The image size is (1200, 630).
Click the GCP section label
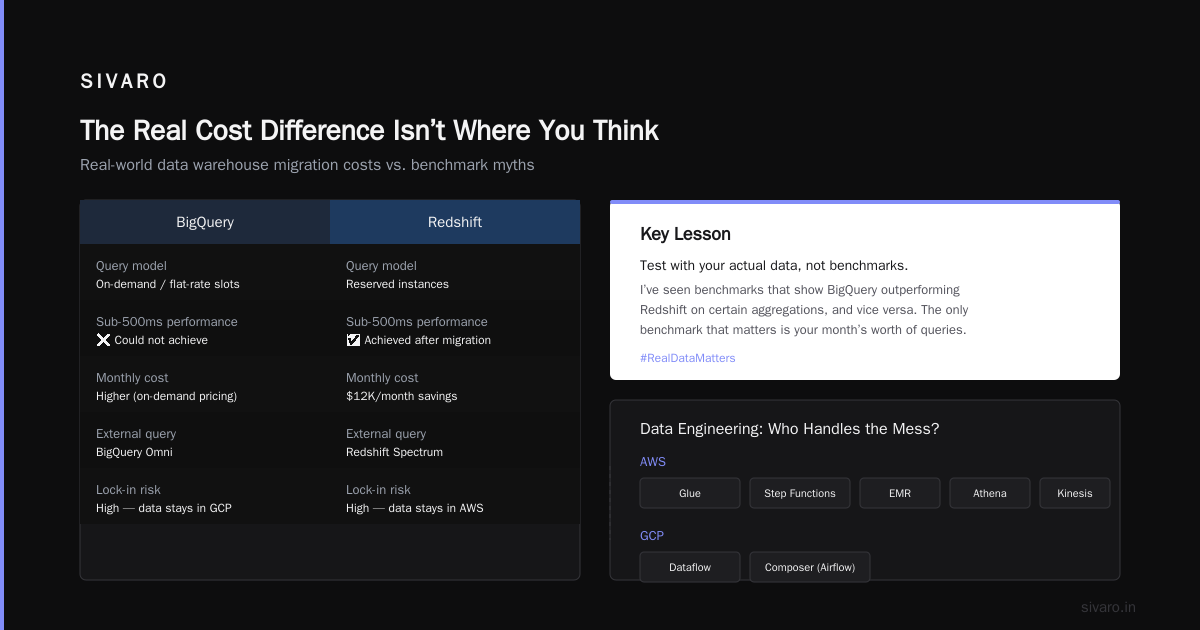652,536
